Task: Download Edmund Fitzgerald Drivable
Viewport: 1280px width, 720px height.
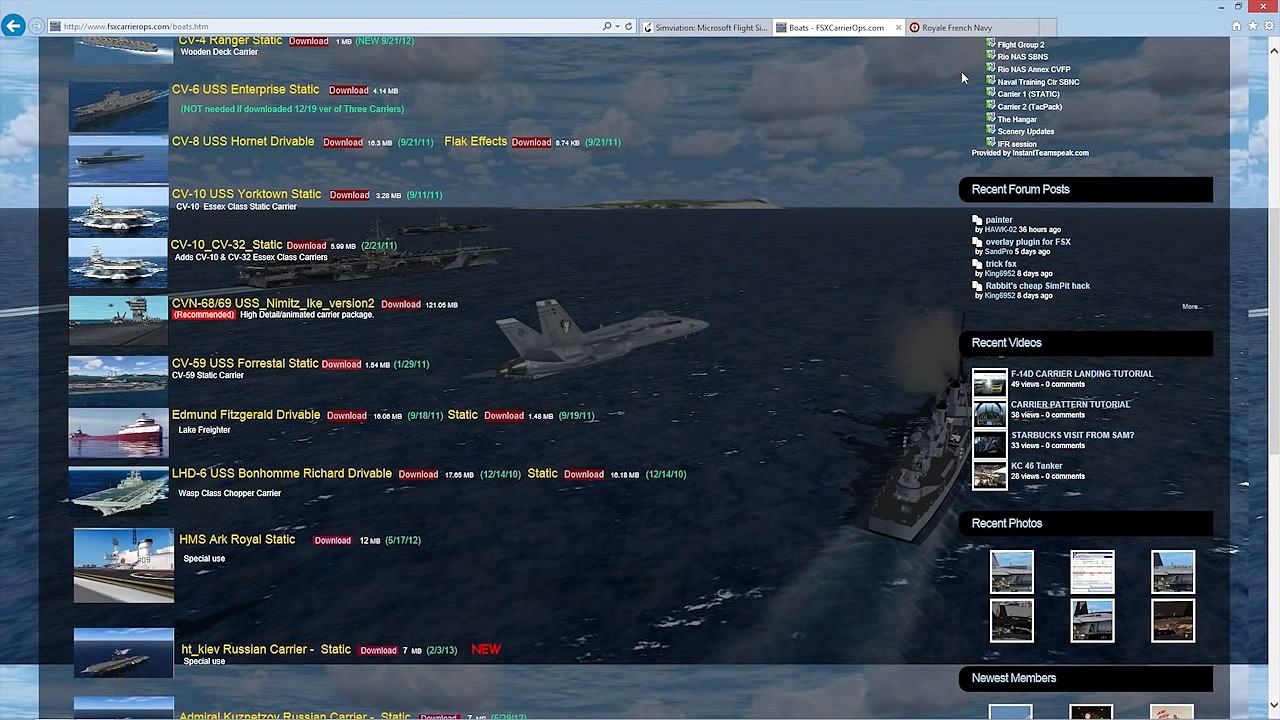Action: 347,416
